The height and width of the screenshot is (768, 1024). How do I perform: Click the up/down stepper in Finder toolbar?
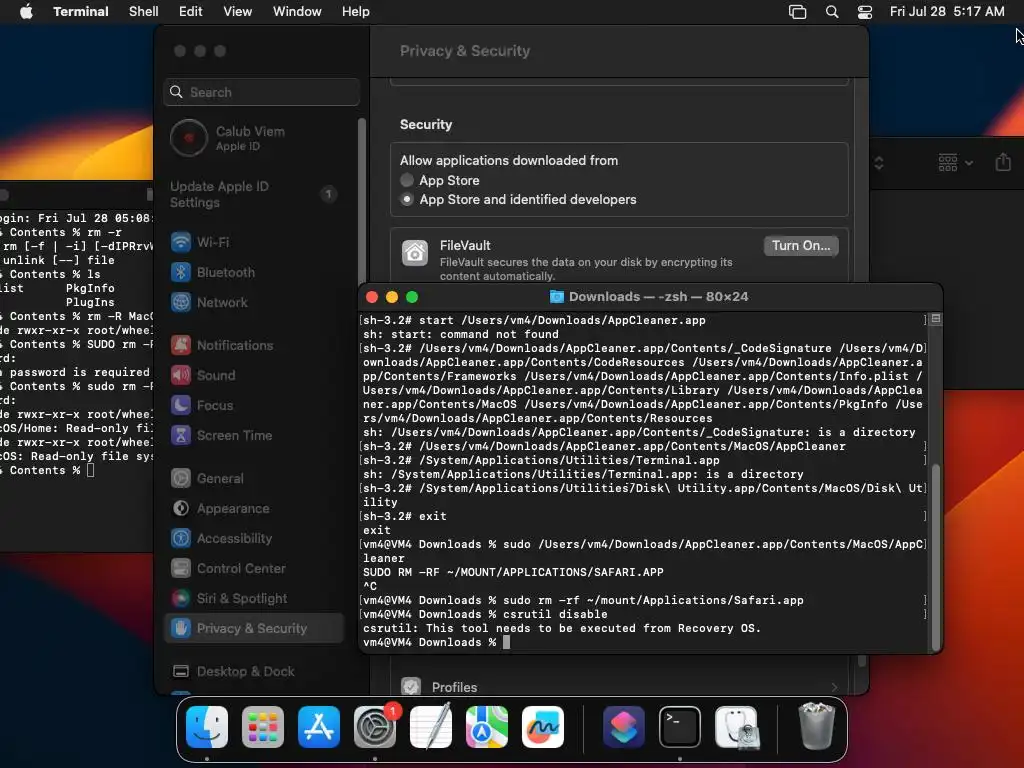pos(878,163)
